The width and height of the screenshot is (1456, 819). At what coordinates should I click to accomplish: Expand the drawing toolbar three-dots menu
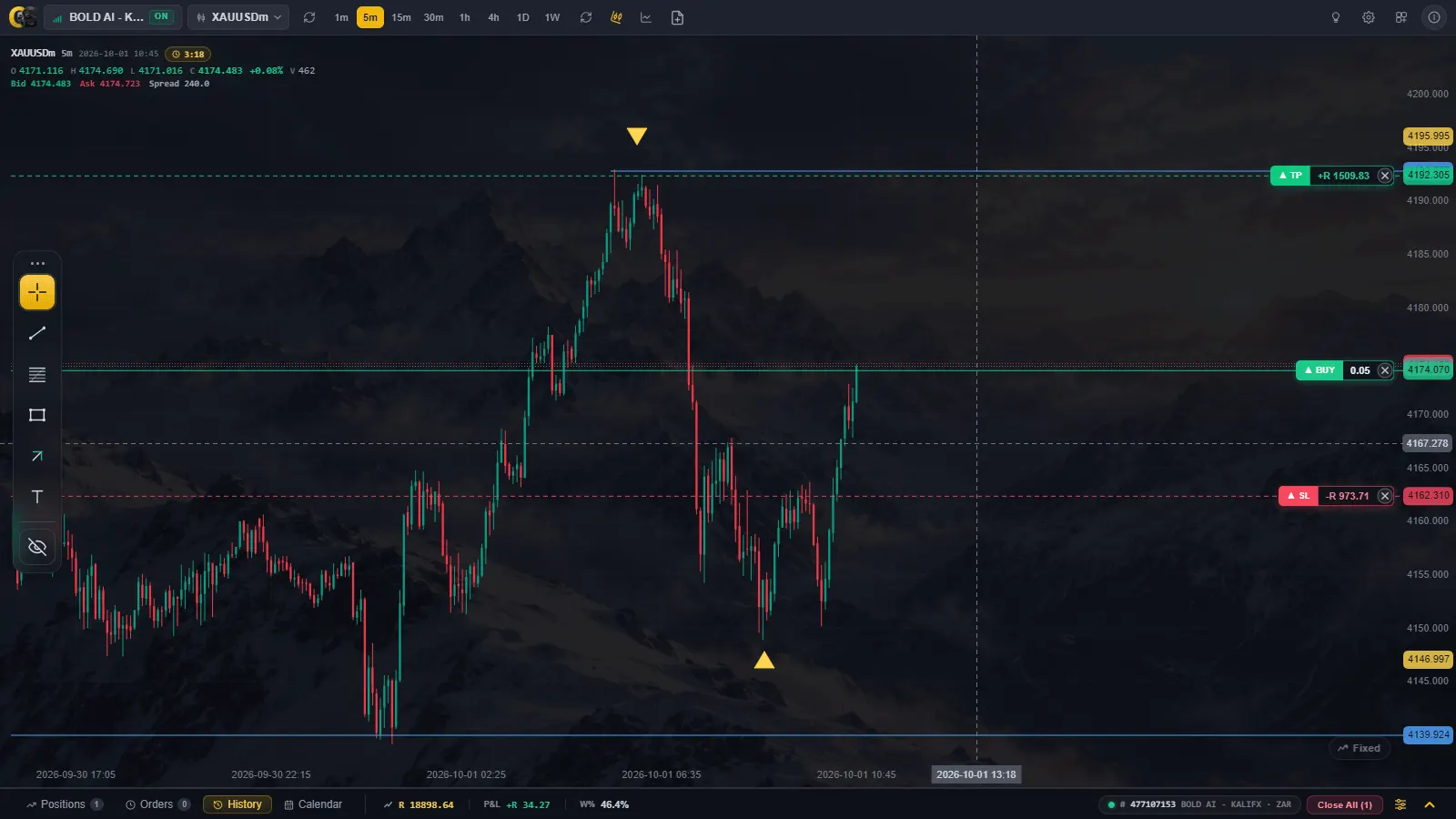pyautogui.click(x=37, y=264)
